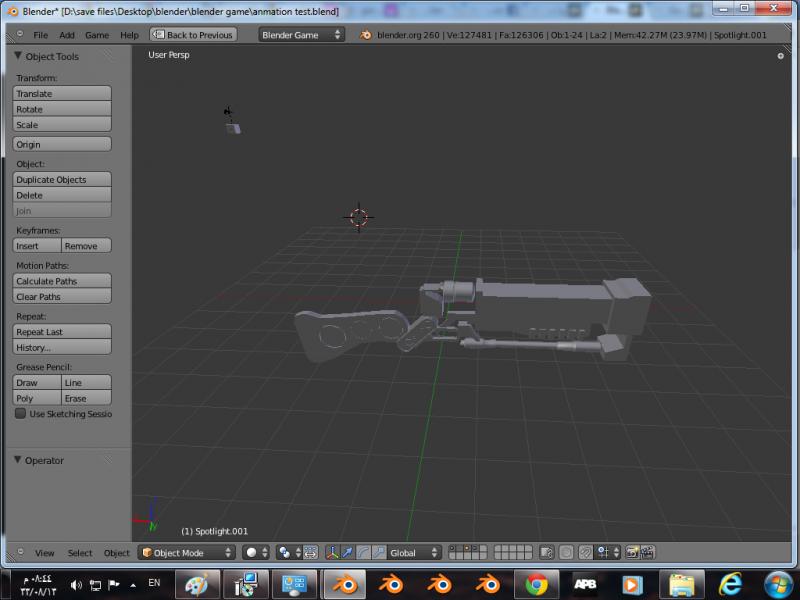Select grease pencil Line
Image resolution: width=800 pixels, height=600 pixels.
click(x=86, y=383)
